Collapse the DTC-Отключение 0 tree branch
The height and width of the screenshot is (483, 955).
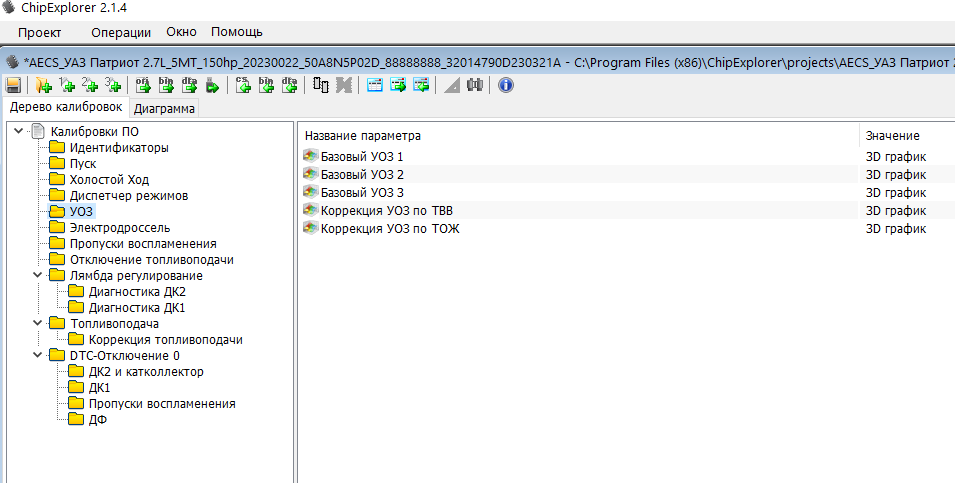[38, 356]
